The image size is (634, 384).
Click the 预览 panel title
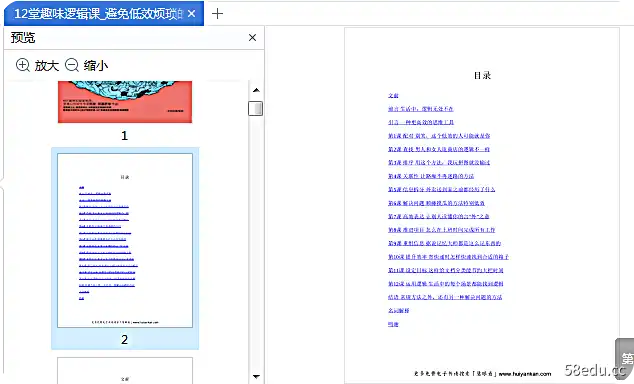(x=23, y=38)
